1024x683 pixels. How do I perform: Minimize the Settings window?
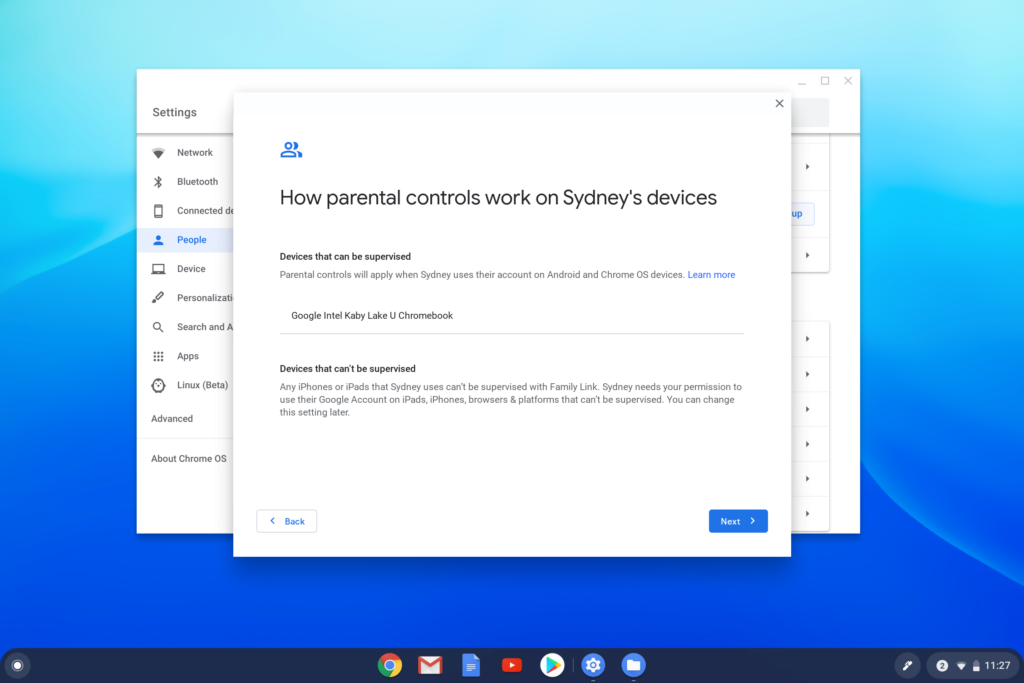pyautogui.click(x=802, y=82)
